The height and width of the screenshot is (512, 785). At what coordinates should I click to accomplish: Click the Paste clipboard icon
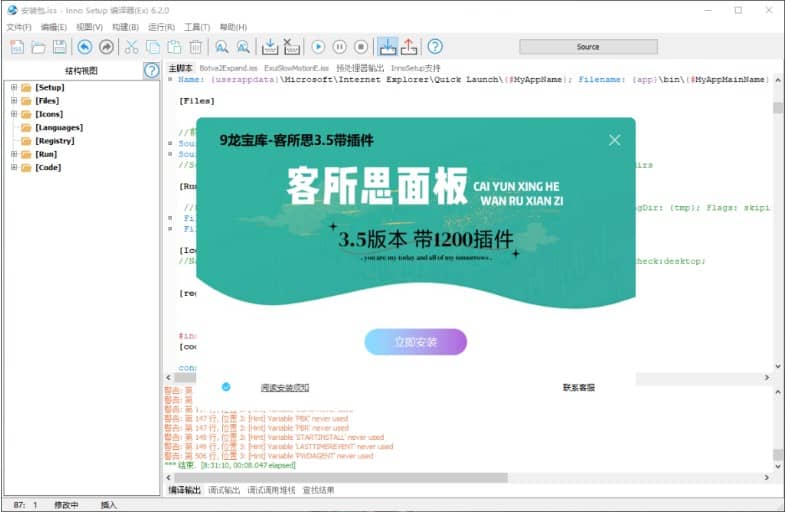[174, 47]
